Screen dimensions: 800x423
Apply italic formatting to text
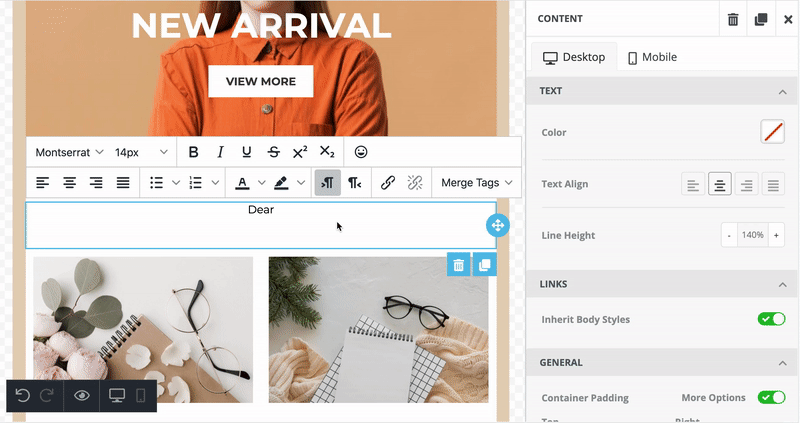(x=220, y=152)
